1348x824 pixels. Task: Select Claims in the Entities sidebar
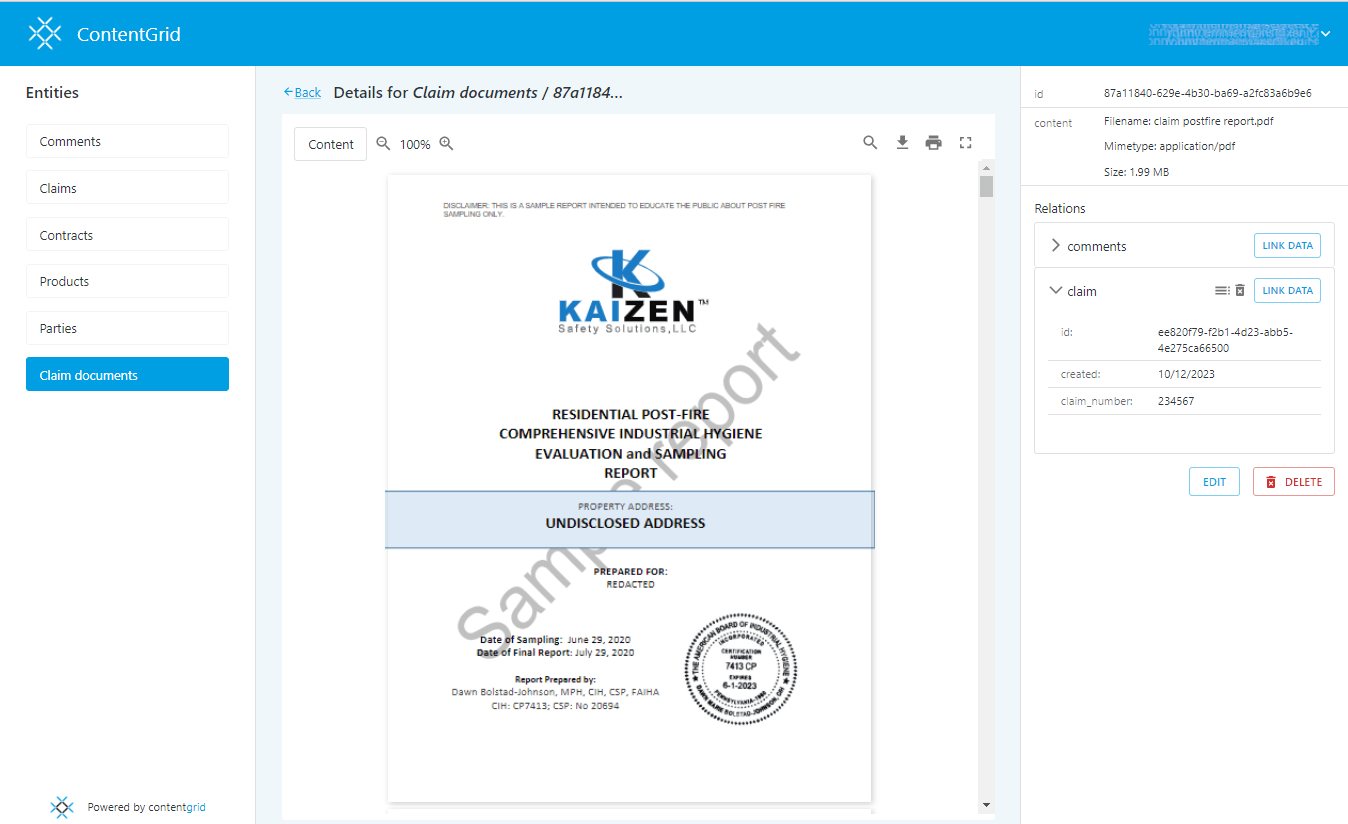tap(127, 188)
